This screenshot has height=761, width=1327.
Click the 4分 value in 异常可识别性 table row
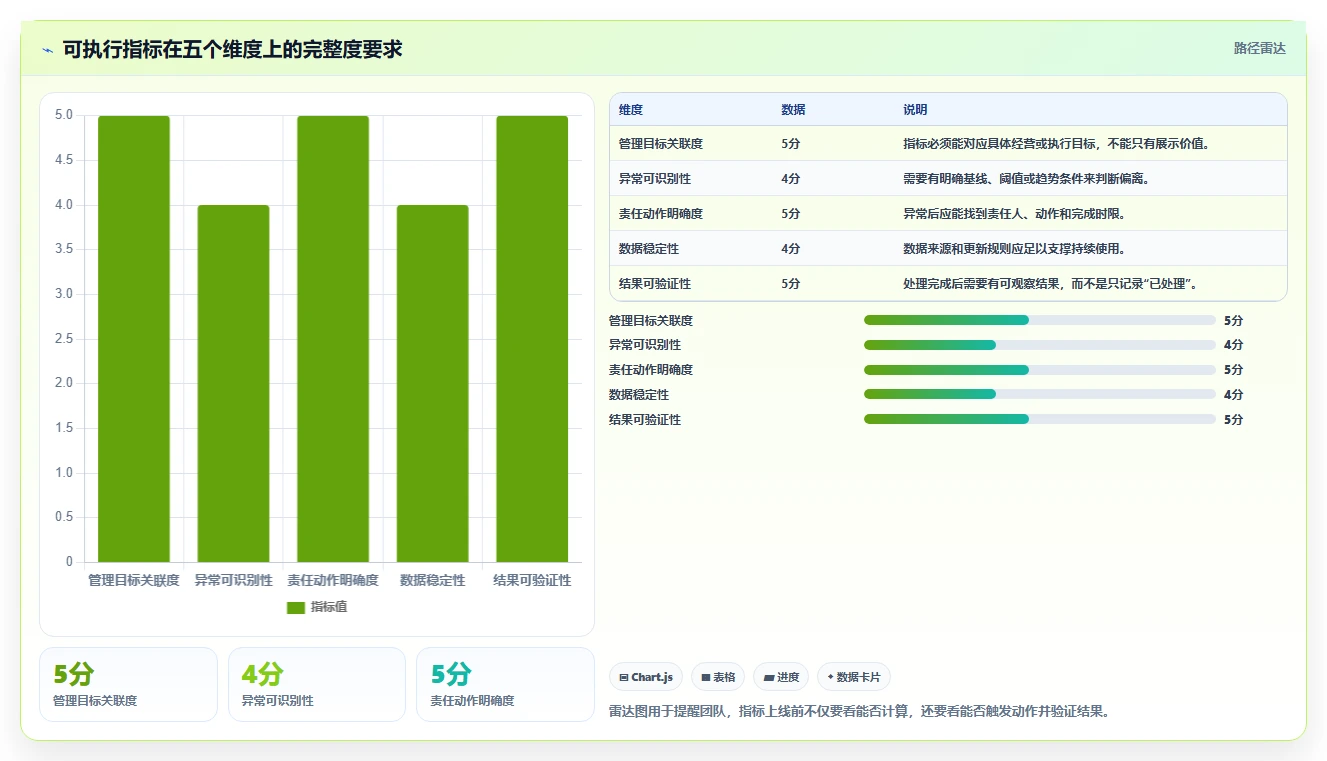click(x=790, y=179)
